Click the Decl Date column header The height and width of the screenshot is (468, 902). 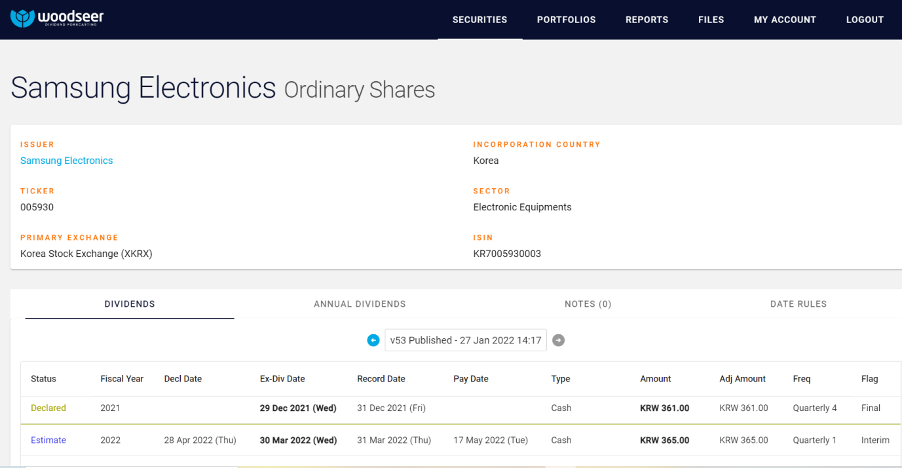[183, 379]
